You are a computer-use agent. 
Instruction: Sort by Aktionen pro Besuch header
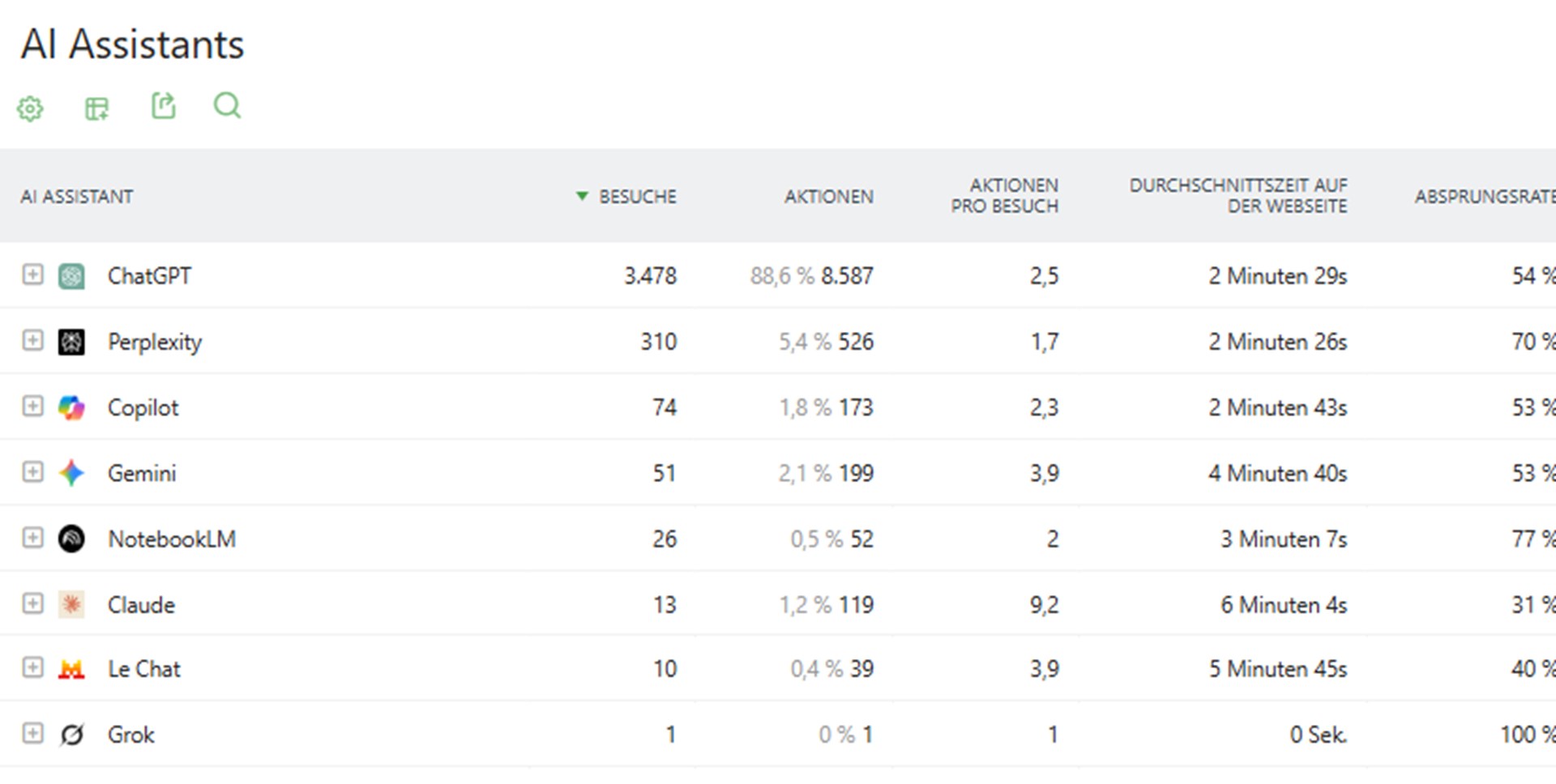click(x=1005, y=196)
